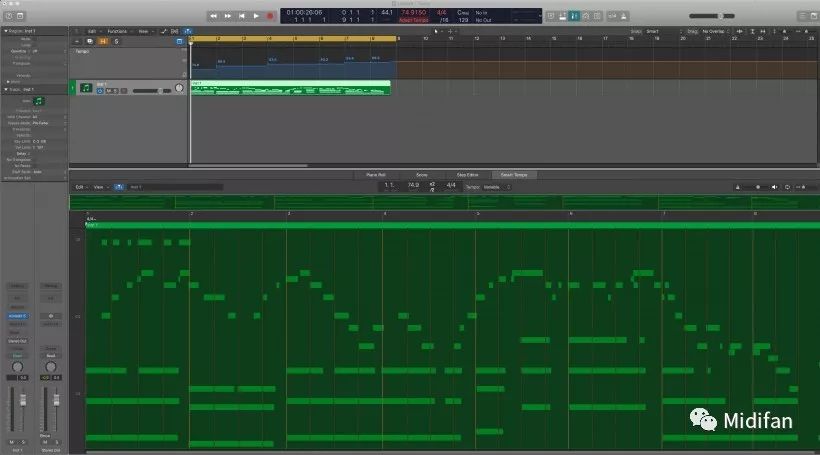Toggle the Inspector icon in control bar
820x455 pixels.
point(20,16)
